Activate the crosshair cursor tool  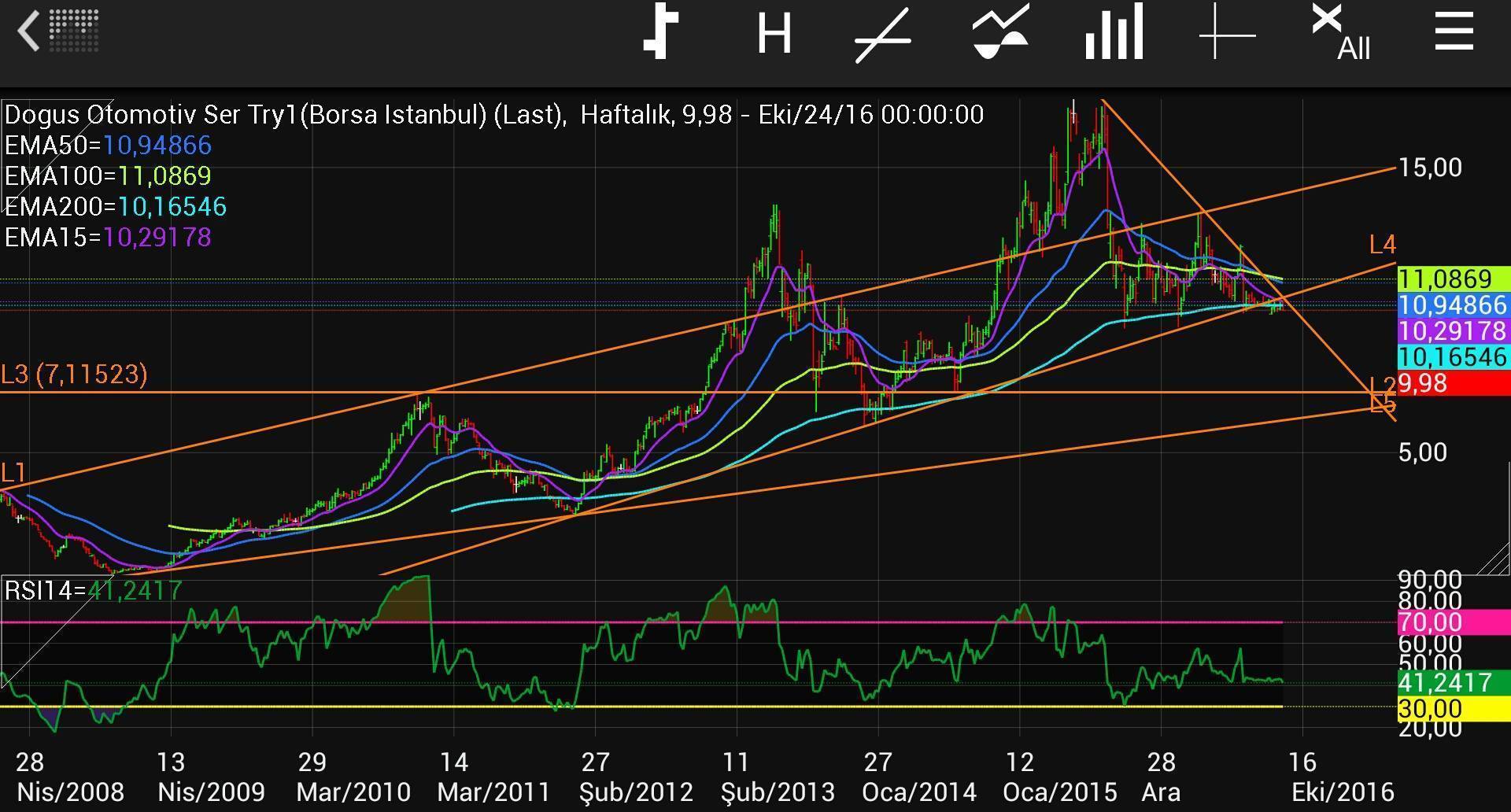(x=1227, y=33)
